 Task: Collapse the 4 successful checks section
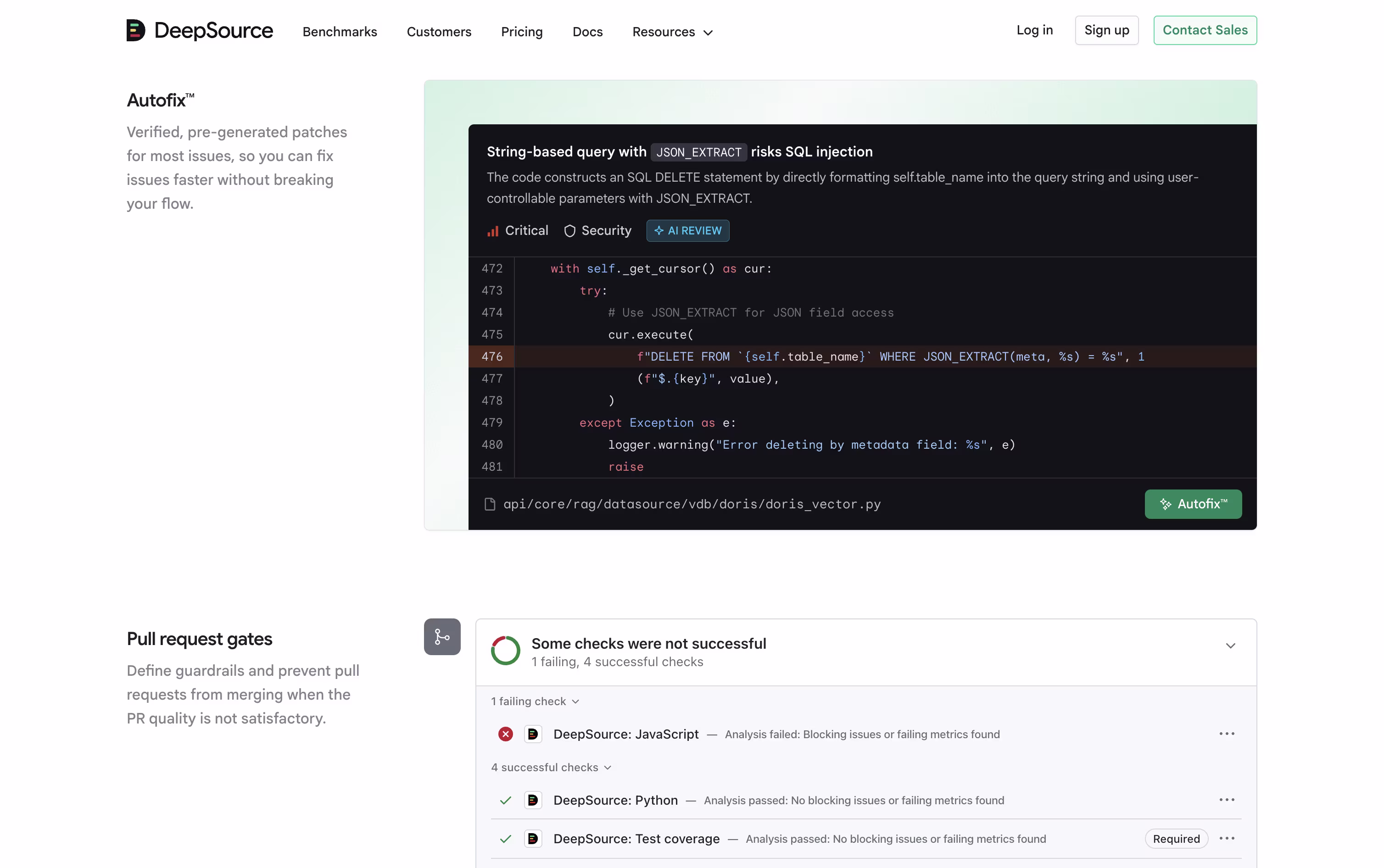[x=551, y=767]
